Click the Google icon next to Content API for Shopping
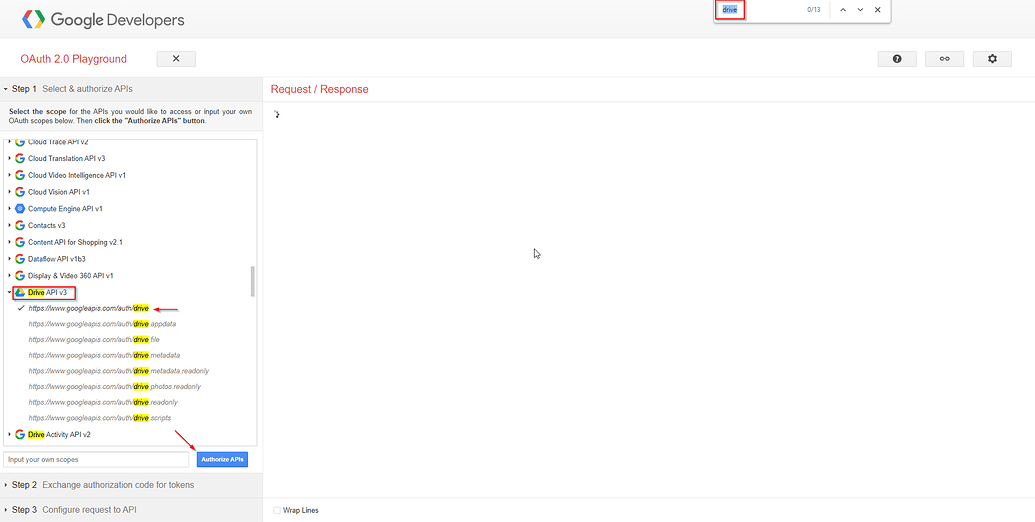The width and height of the screenshot is (1035, 522). coord(20,242)
